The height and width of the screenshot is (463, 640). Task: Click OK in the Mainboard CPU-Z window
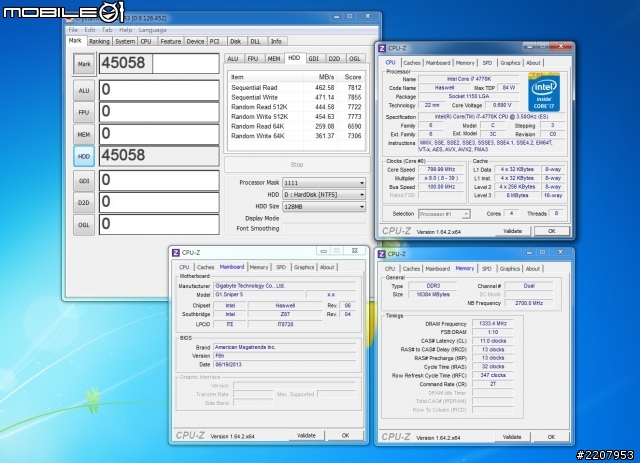click(x=345, y=436)
